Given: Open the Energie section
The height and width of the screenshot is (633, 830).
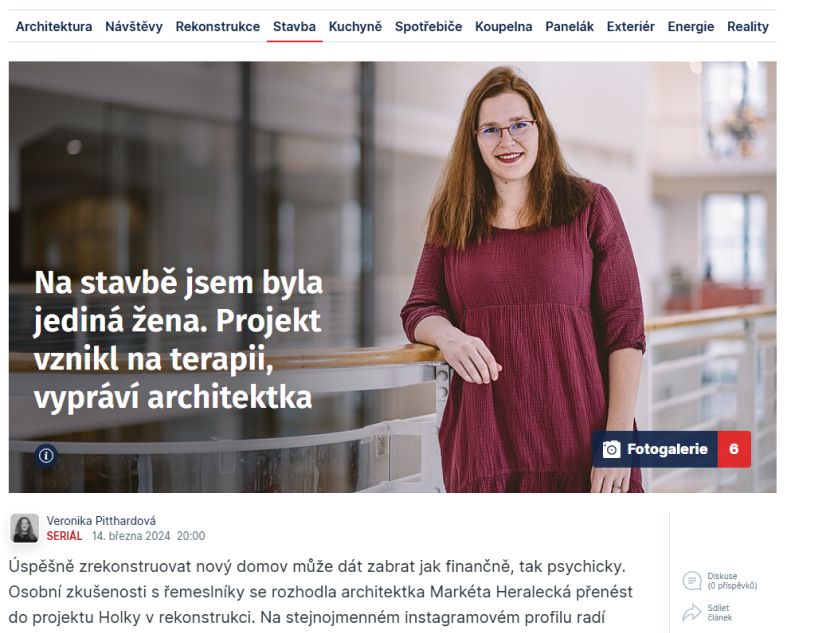Looking at the screenshot, I should click(x=691, y=26).
